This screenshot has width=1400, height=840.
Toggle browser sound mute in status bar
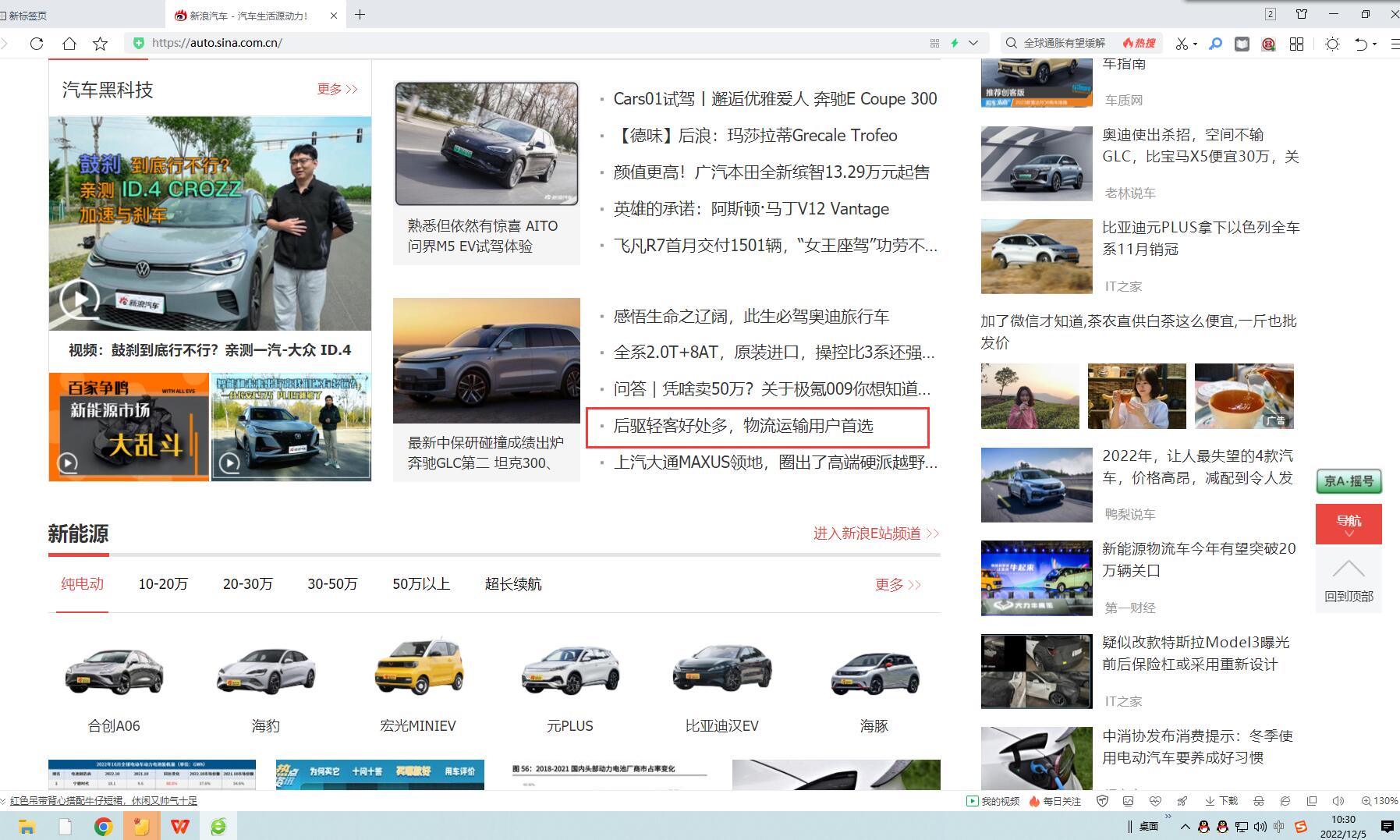tap(1338, 801)
